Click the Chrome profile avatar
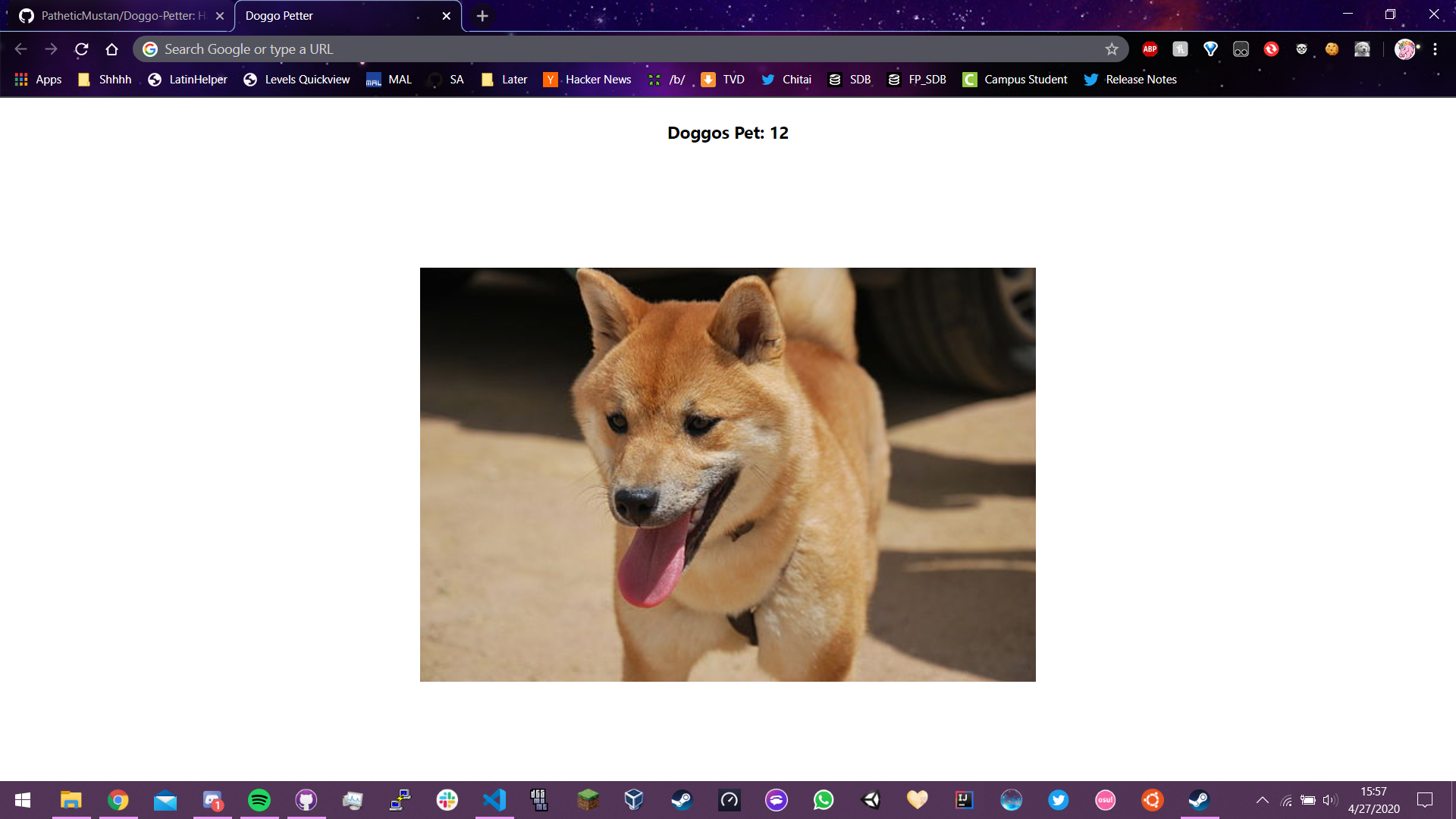 point(1404,49)
